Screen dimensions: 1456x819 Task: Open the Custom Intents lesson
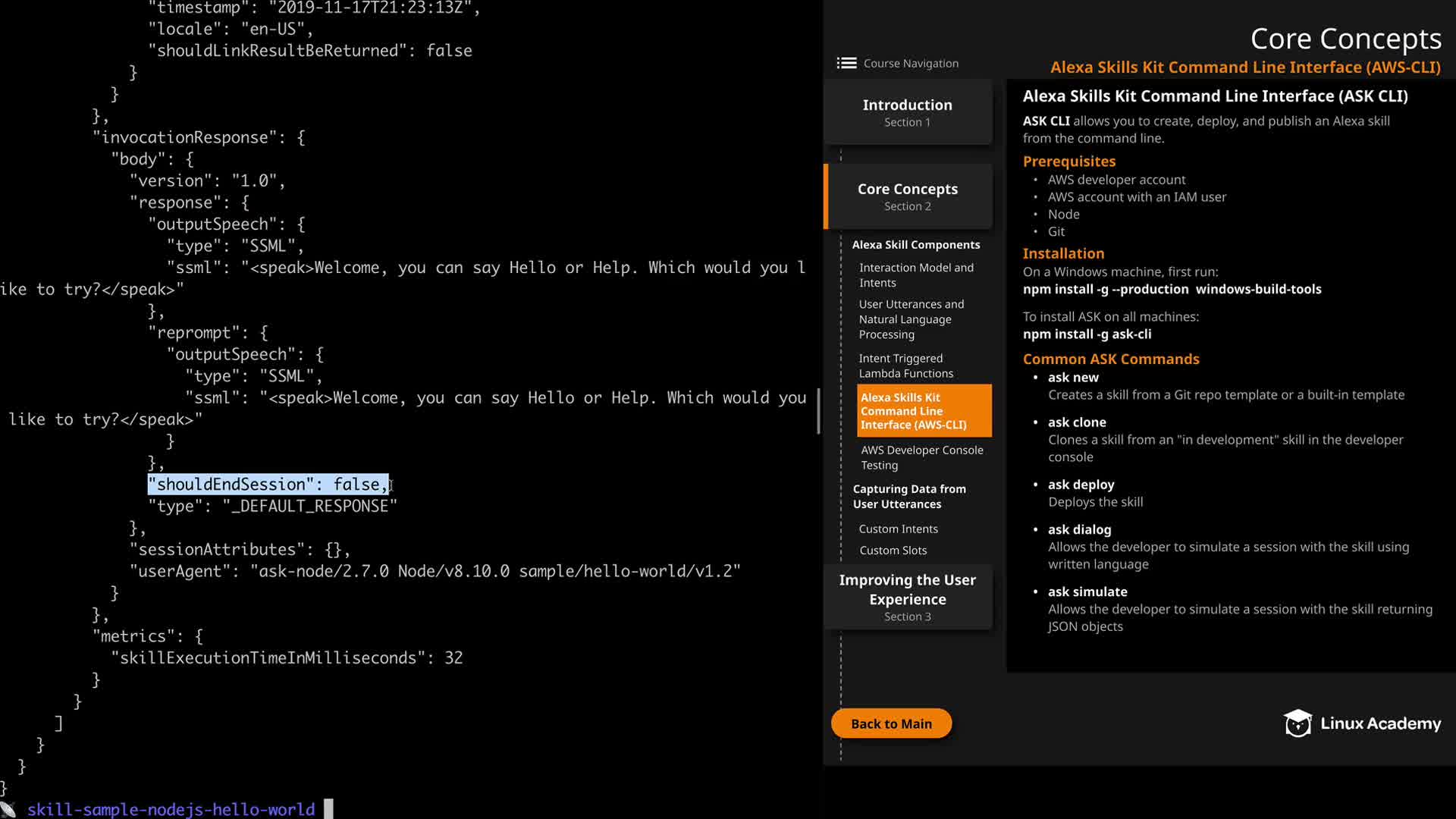pos(898,529)
